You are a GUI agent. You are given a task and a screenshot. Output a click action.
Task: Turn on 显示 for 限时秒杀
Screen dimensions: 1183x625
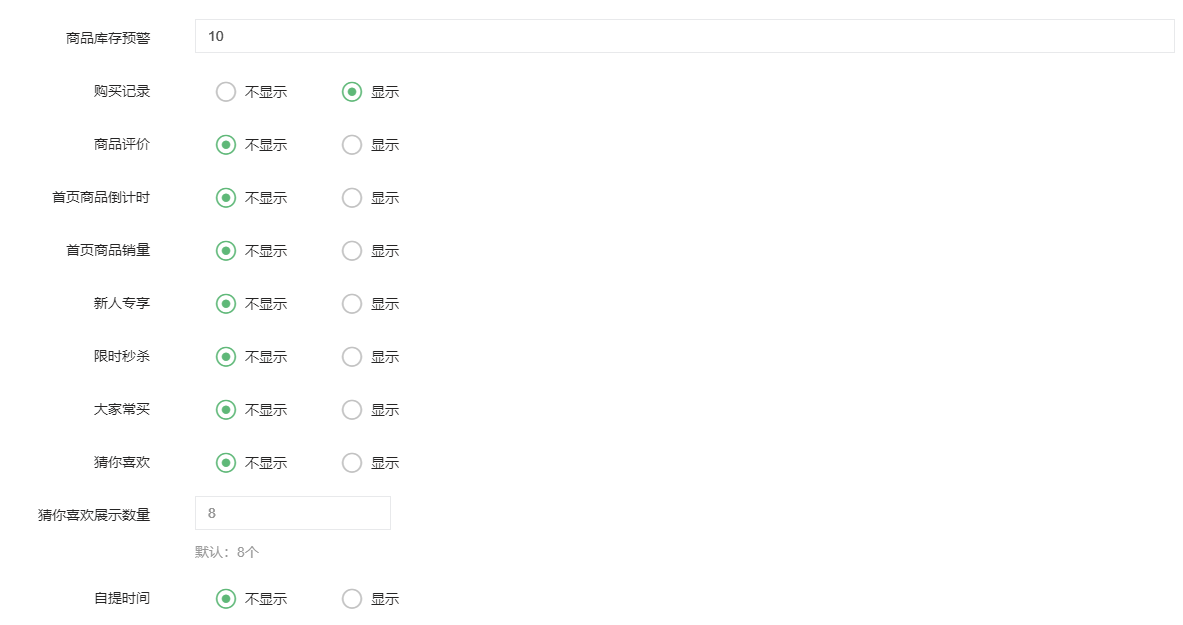[352, 357]
